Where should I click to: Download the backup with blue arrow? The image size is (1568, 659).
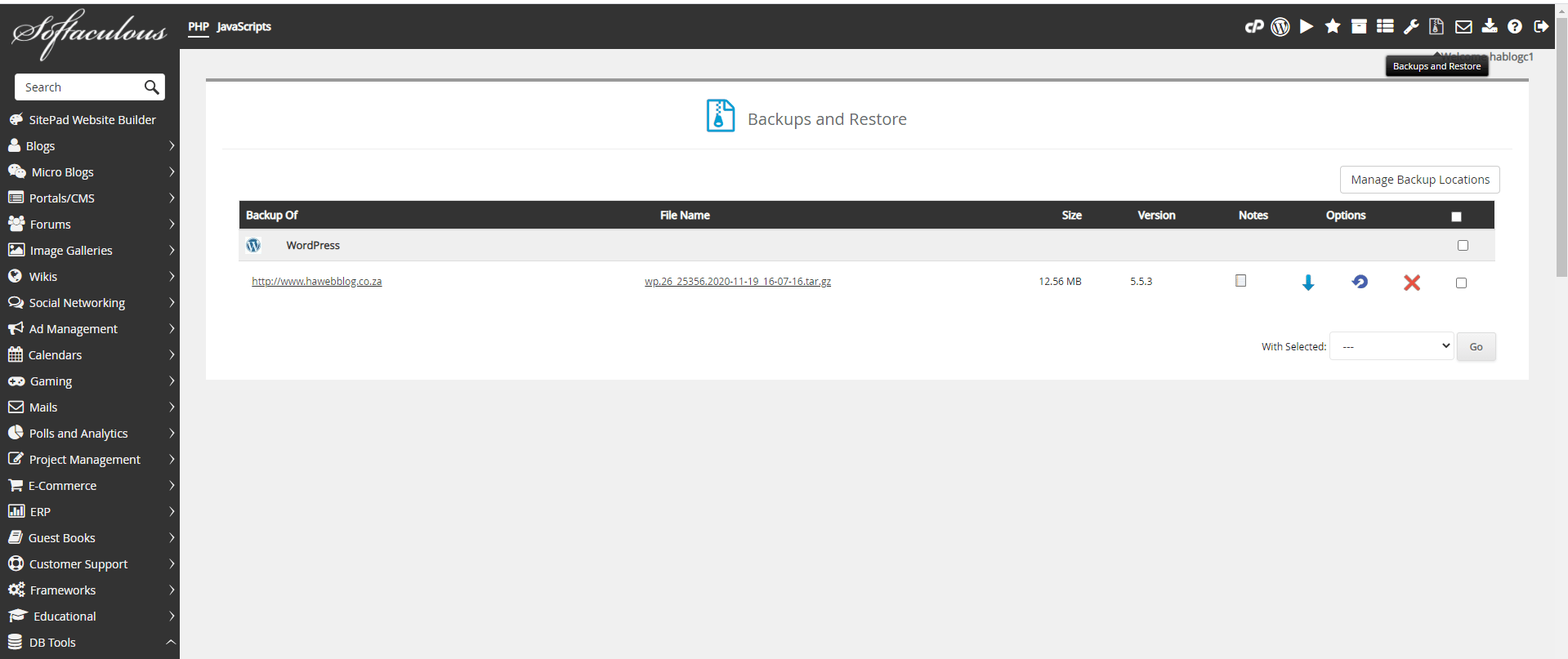tap(1308, 283)
